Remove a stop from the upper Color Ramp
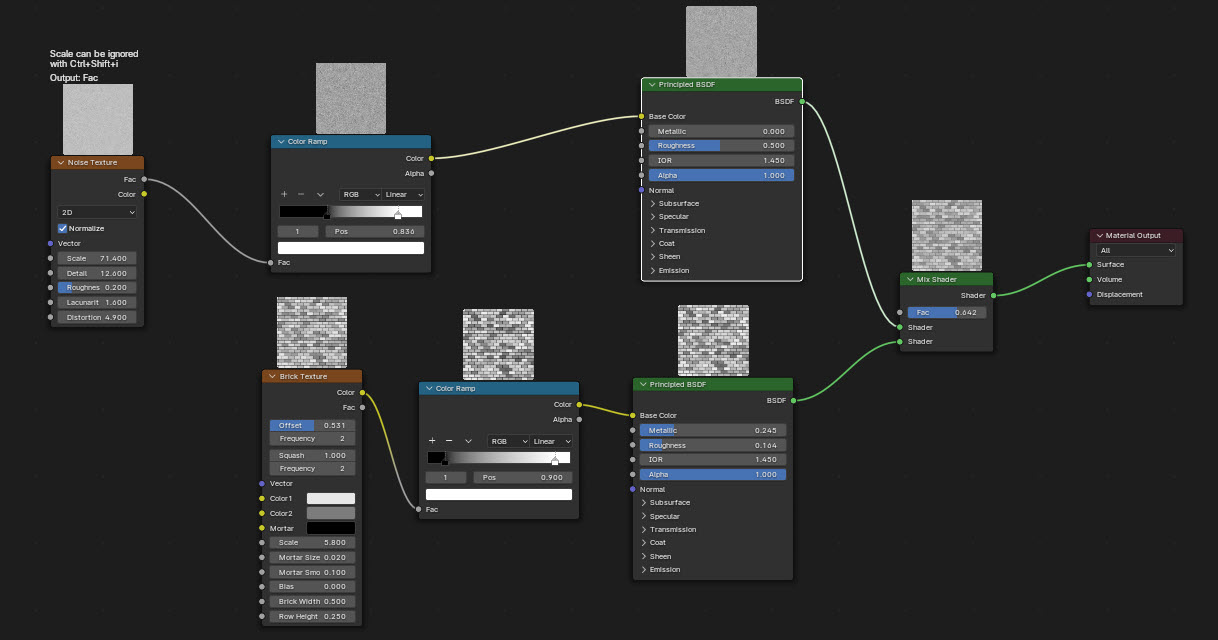This screenshot has height=640, width=1218. [301, 194]
